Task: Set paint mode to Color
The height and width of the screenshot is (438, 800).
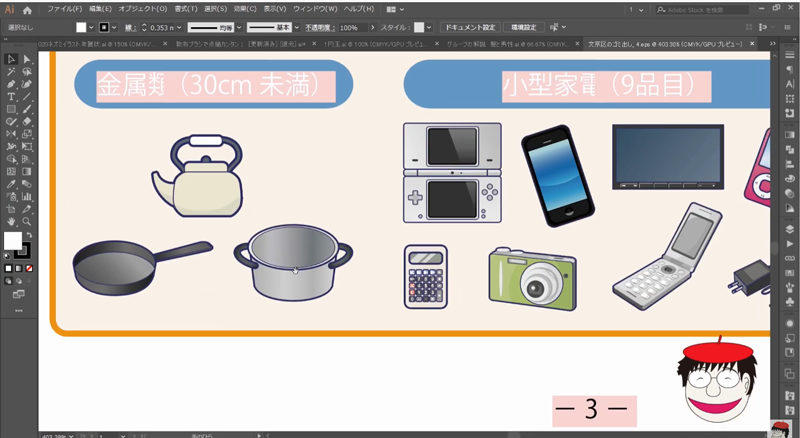Action: (8, 268)
